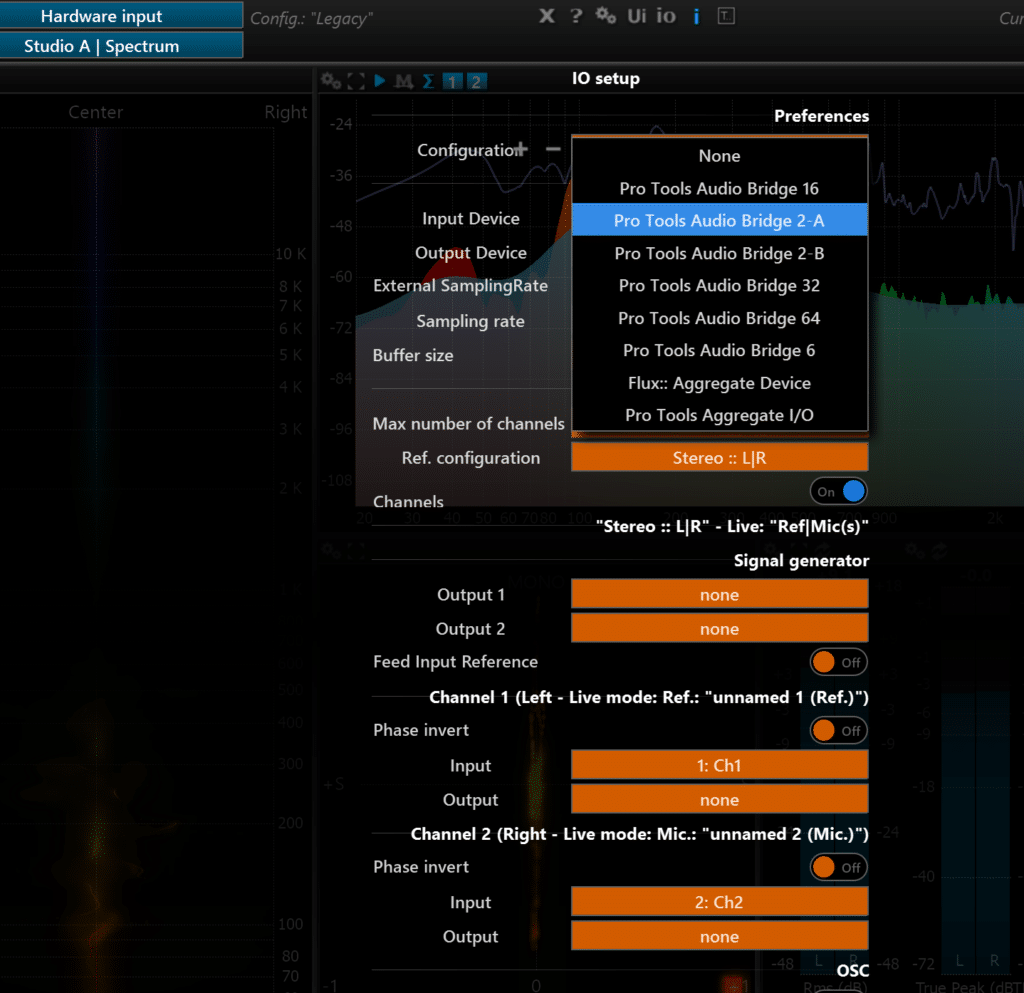Add a configuration with the plus icon
This screenshot has height=993, width=1024.
520,149
